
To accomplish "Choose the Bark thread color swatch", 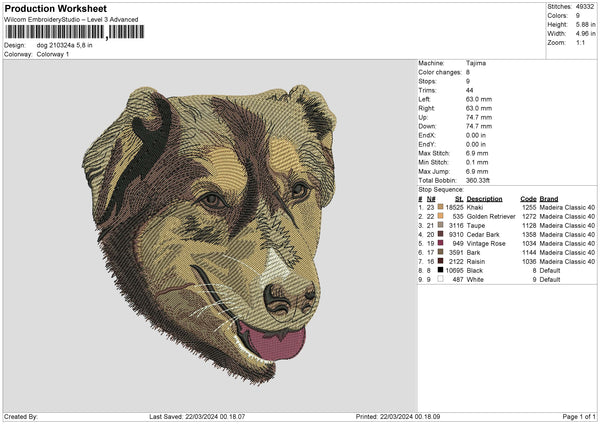I will pyautogui.click(x=439, y=252).
